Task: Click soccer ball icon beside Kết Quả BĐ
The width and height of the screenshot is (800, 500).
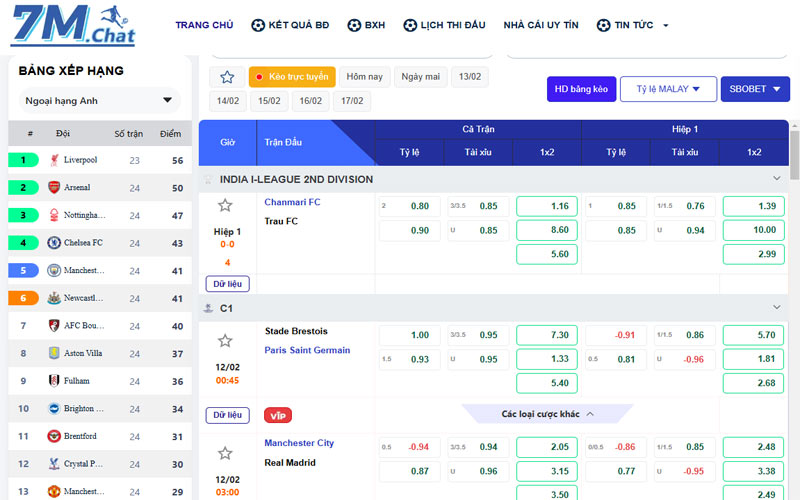Action: tap(258, 25)
